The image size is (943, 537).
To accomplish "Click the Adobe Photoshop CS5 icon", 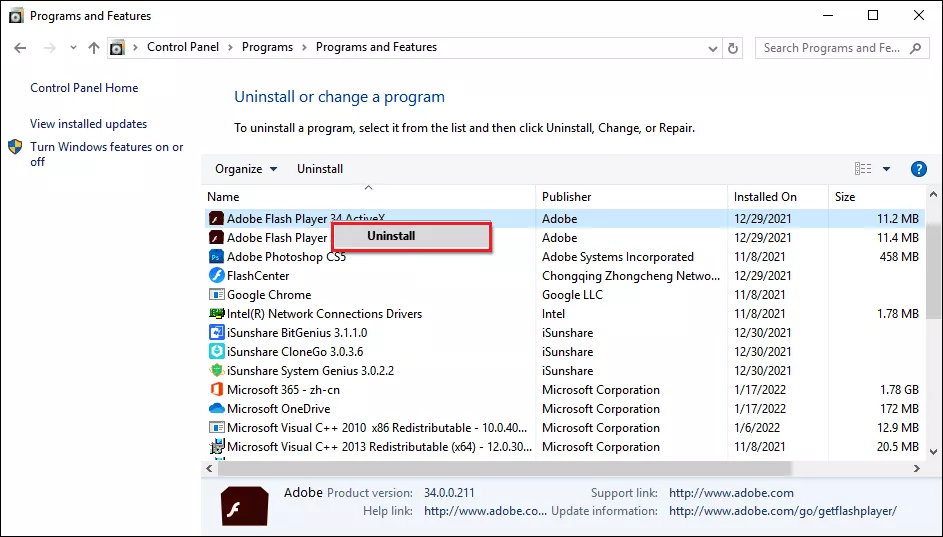I will tap(216, 257).
